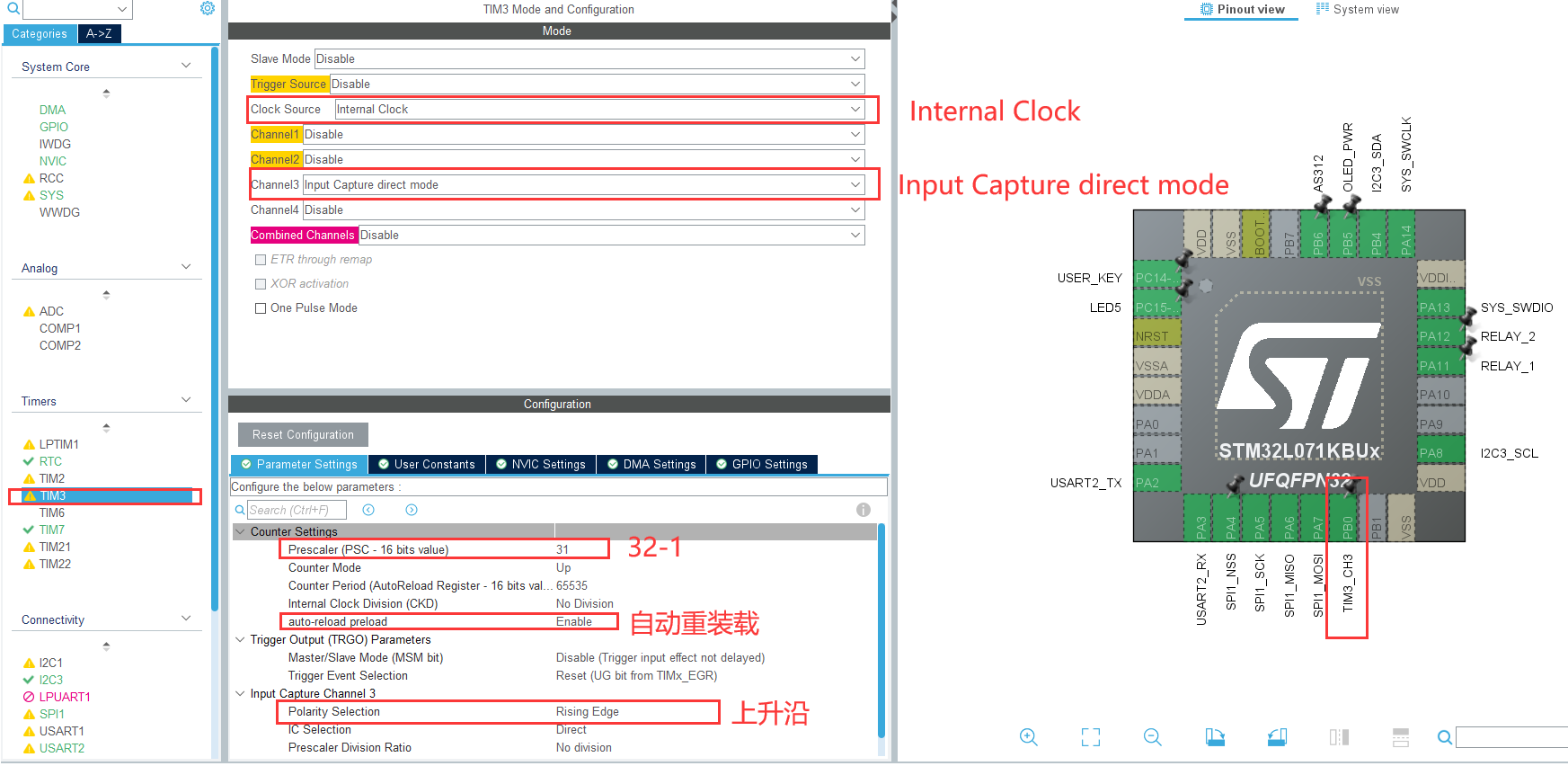Screen dimensions: 1568x766
Task: Toggle ETR through remap checkbox
Action: click(x=261, y=260)
